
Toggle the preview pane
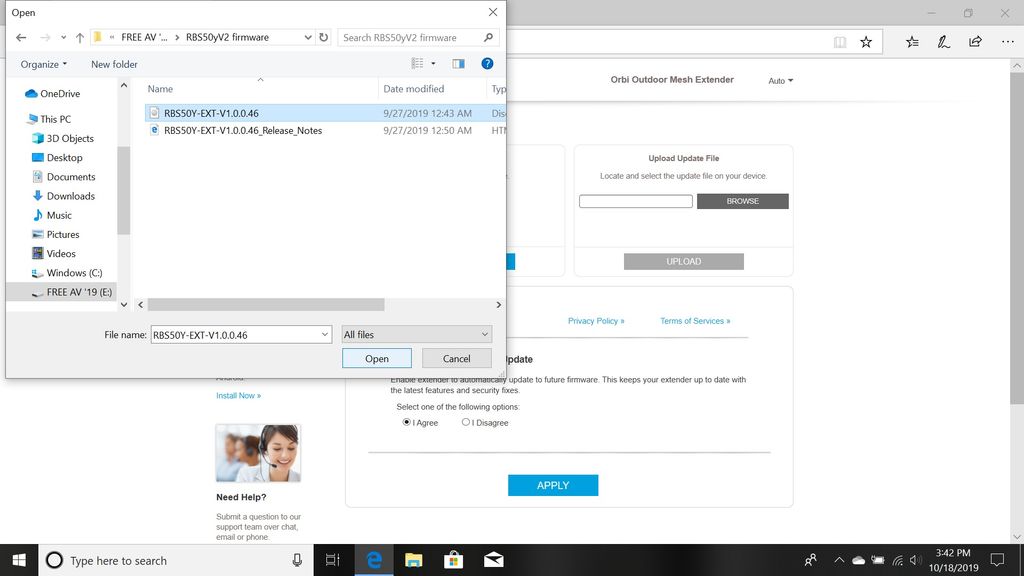458,63
